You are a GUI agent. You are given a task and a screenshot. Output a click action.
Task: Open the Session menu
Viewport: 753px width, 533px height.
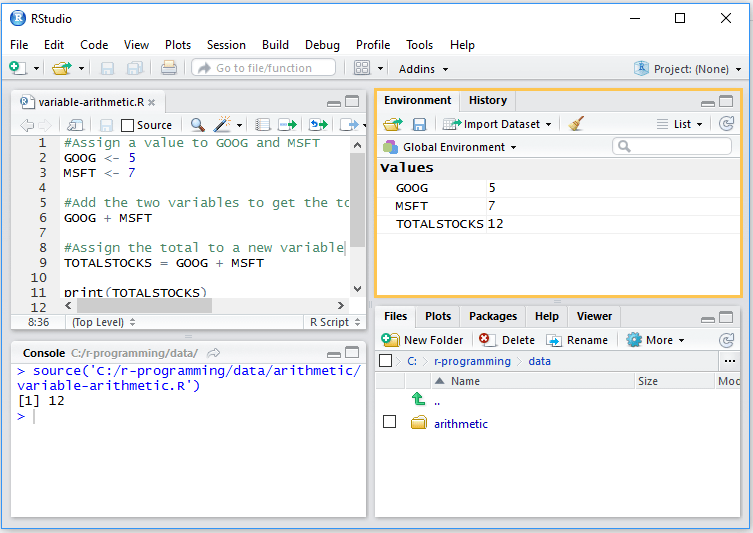226,45
